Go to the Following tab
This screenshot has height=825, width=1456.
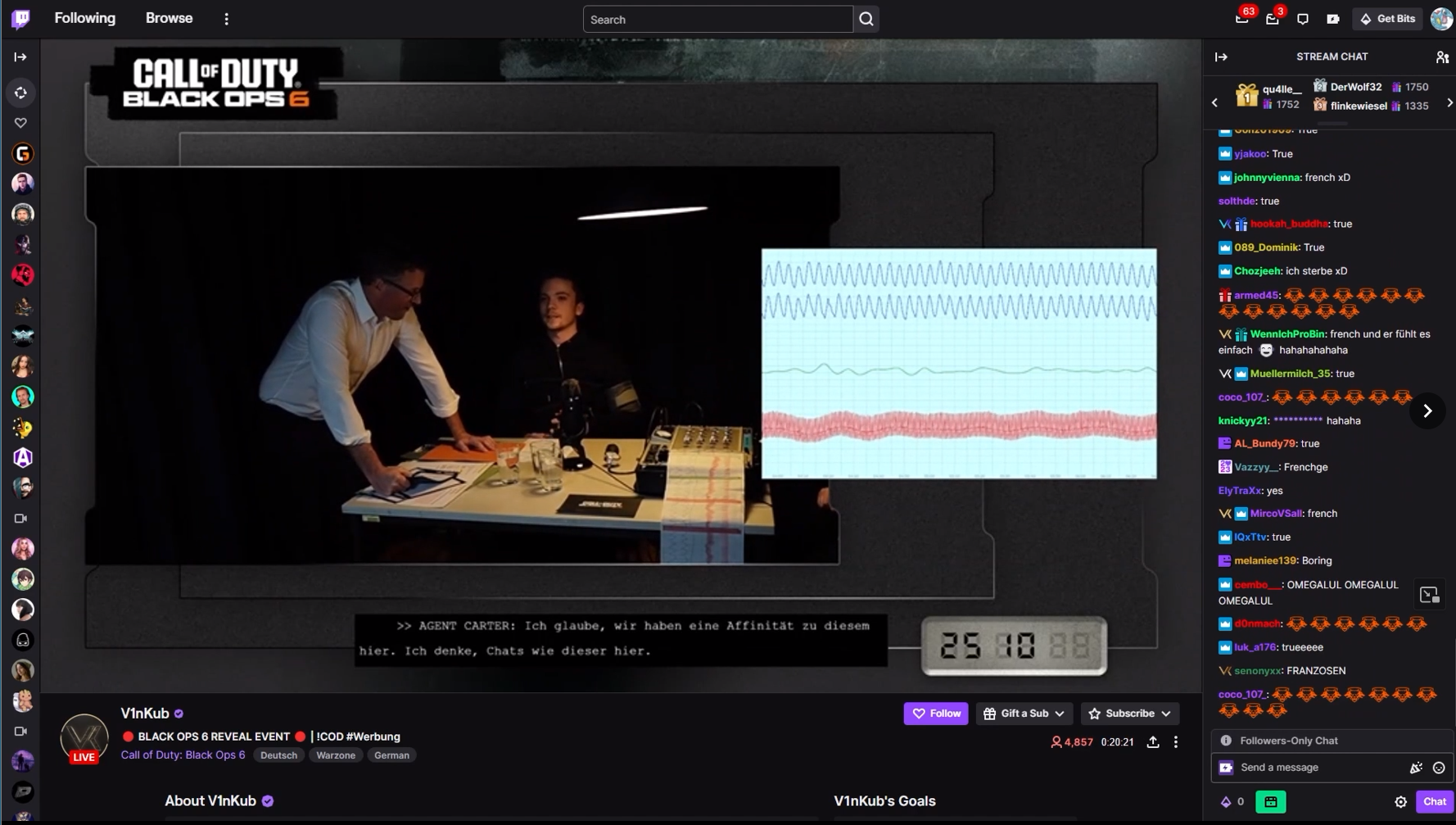point(84,18)
